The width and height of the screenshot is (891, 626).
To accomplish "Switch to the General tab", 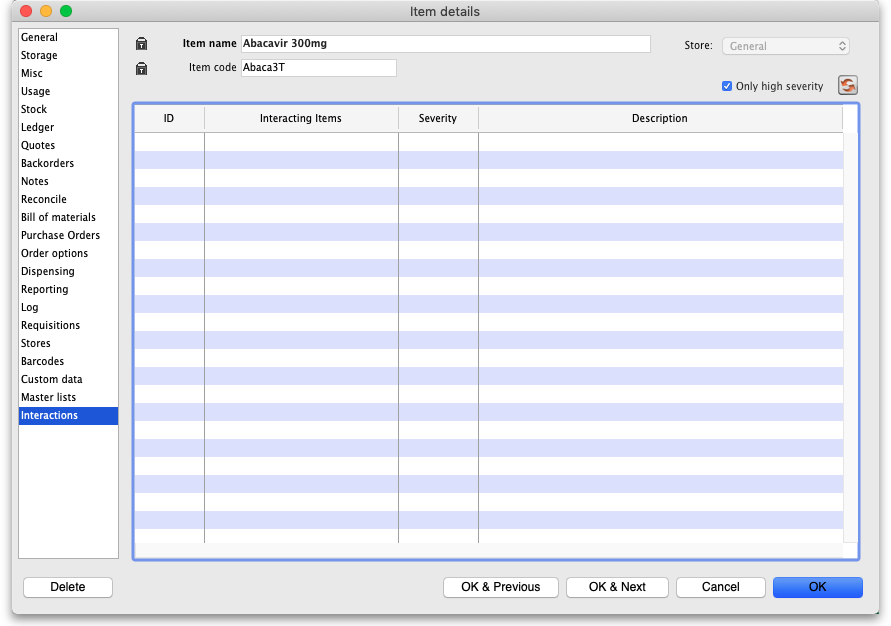I will [40, 37].
